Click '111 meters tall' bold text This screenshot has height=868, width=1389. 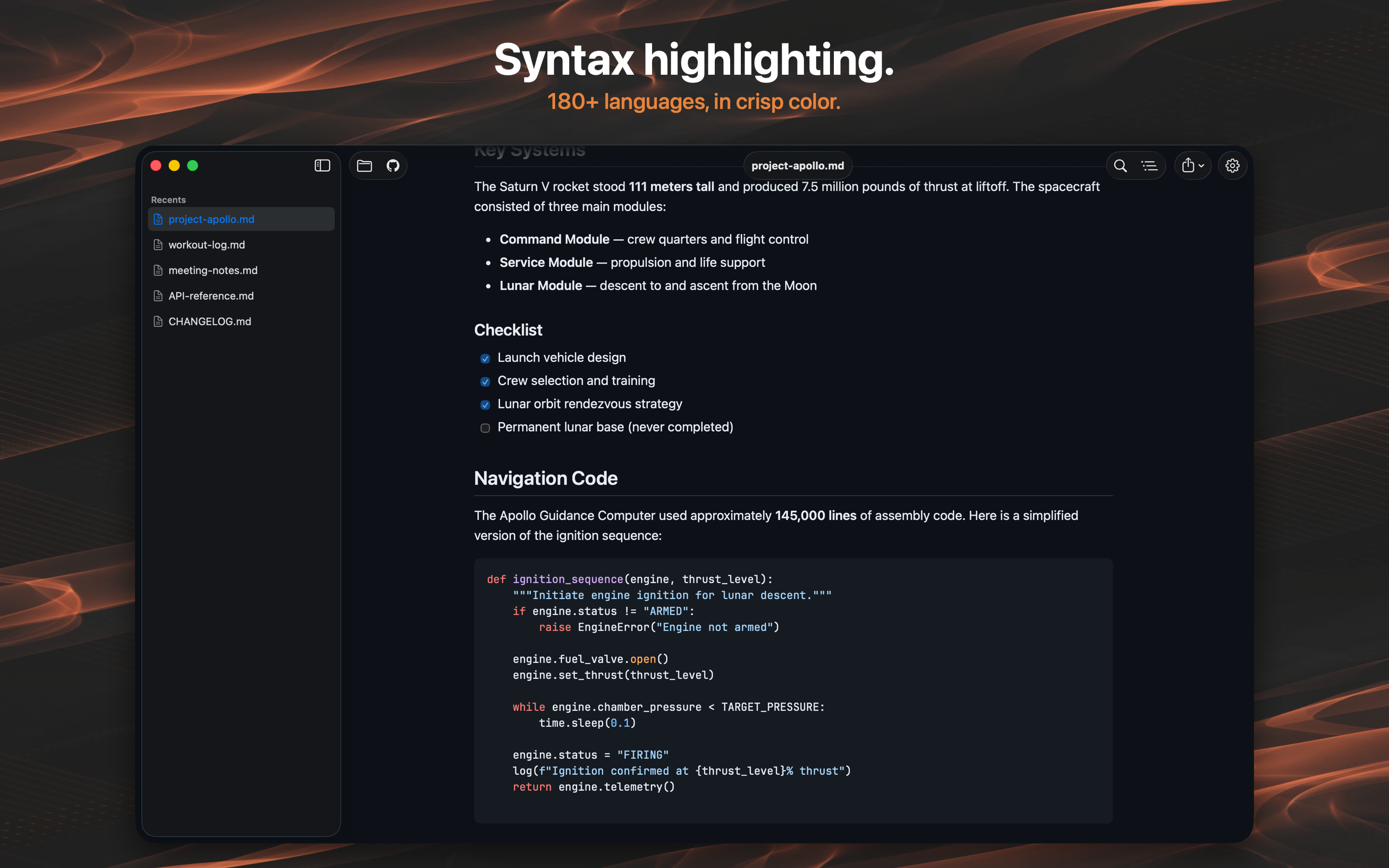click(x=671, y=187)
